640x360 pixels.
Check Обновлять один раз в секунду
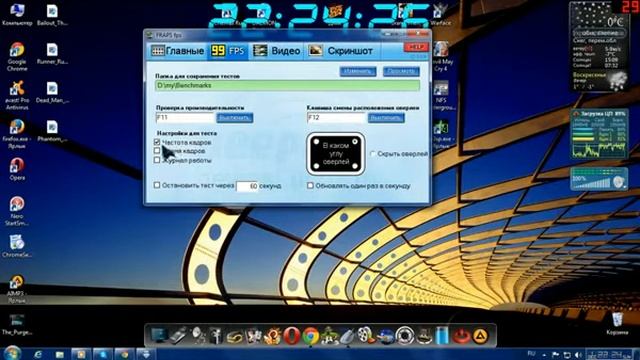pyautogui.click(x=310, y=186)
